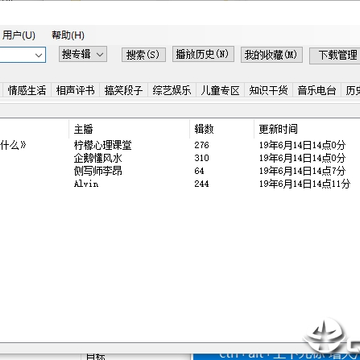Switch to the 音乐电台 category tab
Screen dimensions: 360x360
click(x=317, y=90)
